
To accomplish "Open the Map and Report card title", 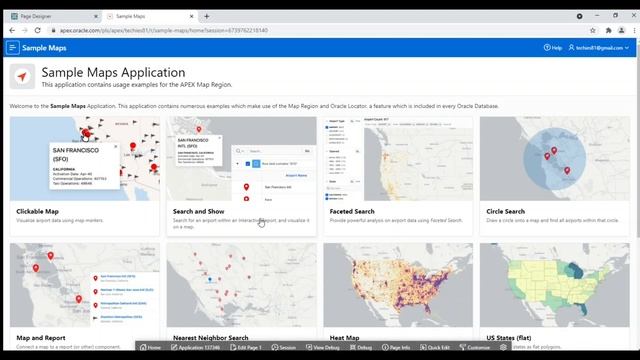I will pyautogui.click(x=41, y=338).
